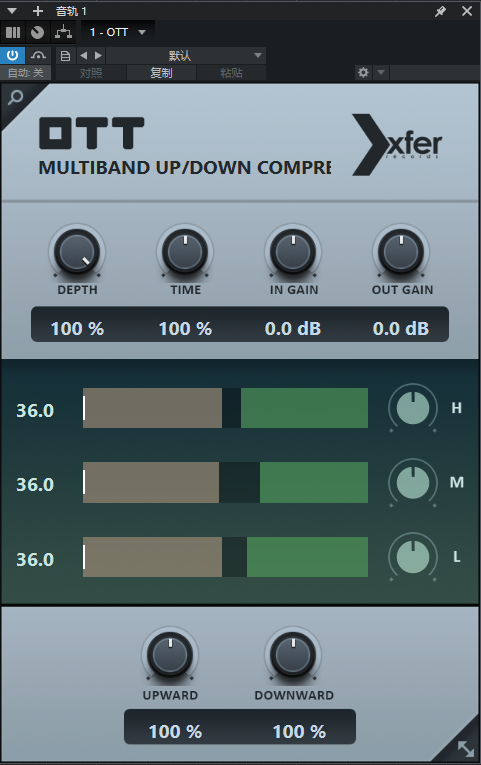This screenshot has width=481, height=765.
Task: Toggle the plugin power bypass button
Action: coord(12,55)
